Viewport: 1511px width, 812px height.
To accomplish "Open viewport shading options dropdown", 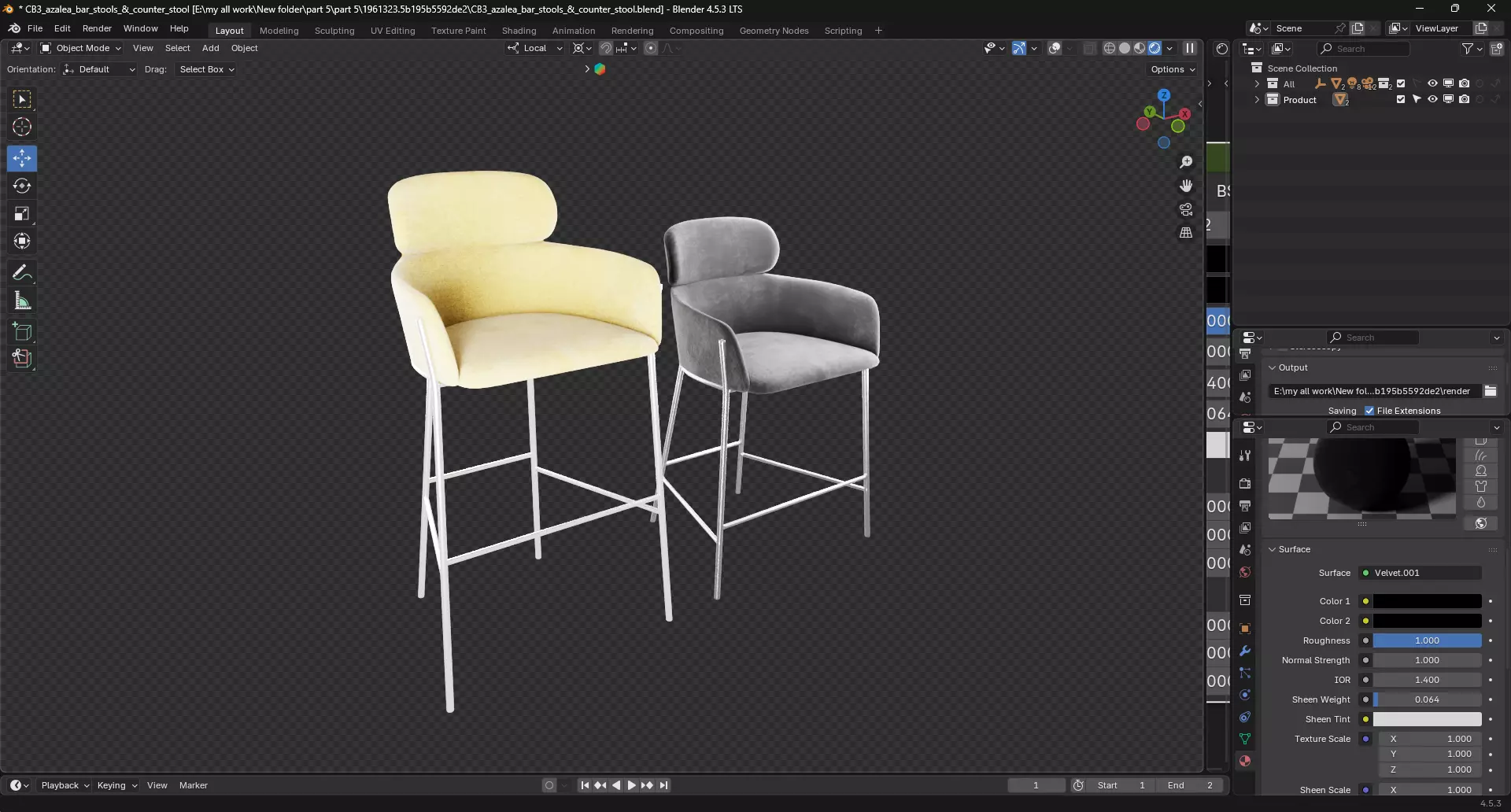I will (1170, 48).
